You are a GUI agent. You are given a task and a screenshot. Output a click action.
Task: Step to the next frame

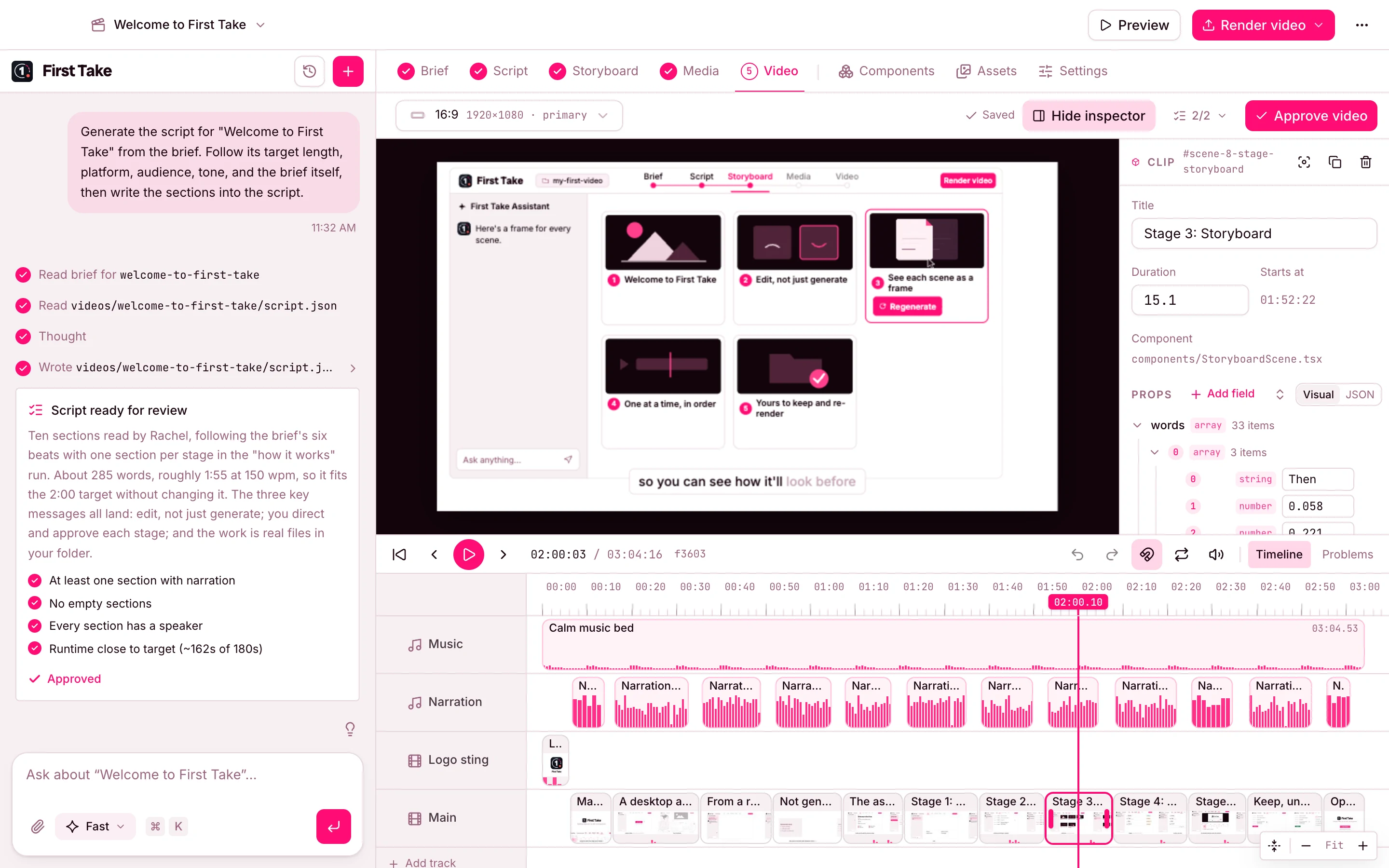click(504, 555)
